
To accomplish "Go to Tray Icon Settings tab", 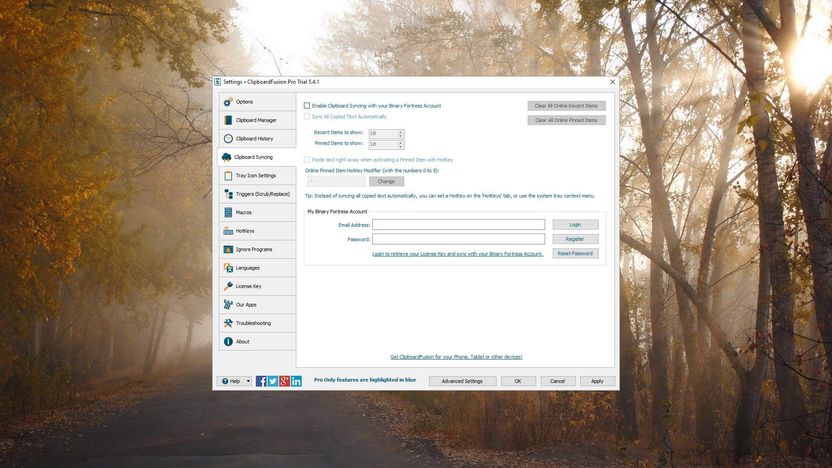I will tap(257, 176).
